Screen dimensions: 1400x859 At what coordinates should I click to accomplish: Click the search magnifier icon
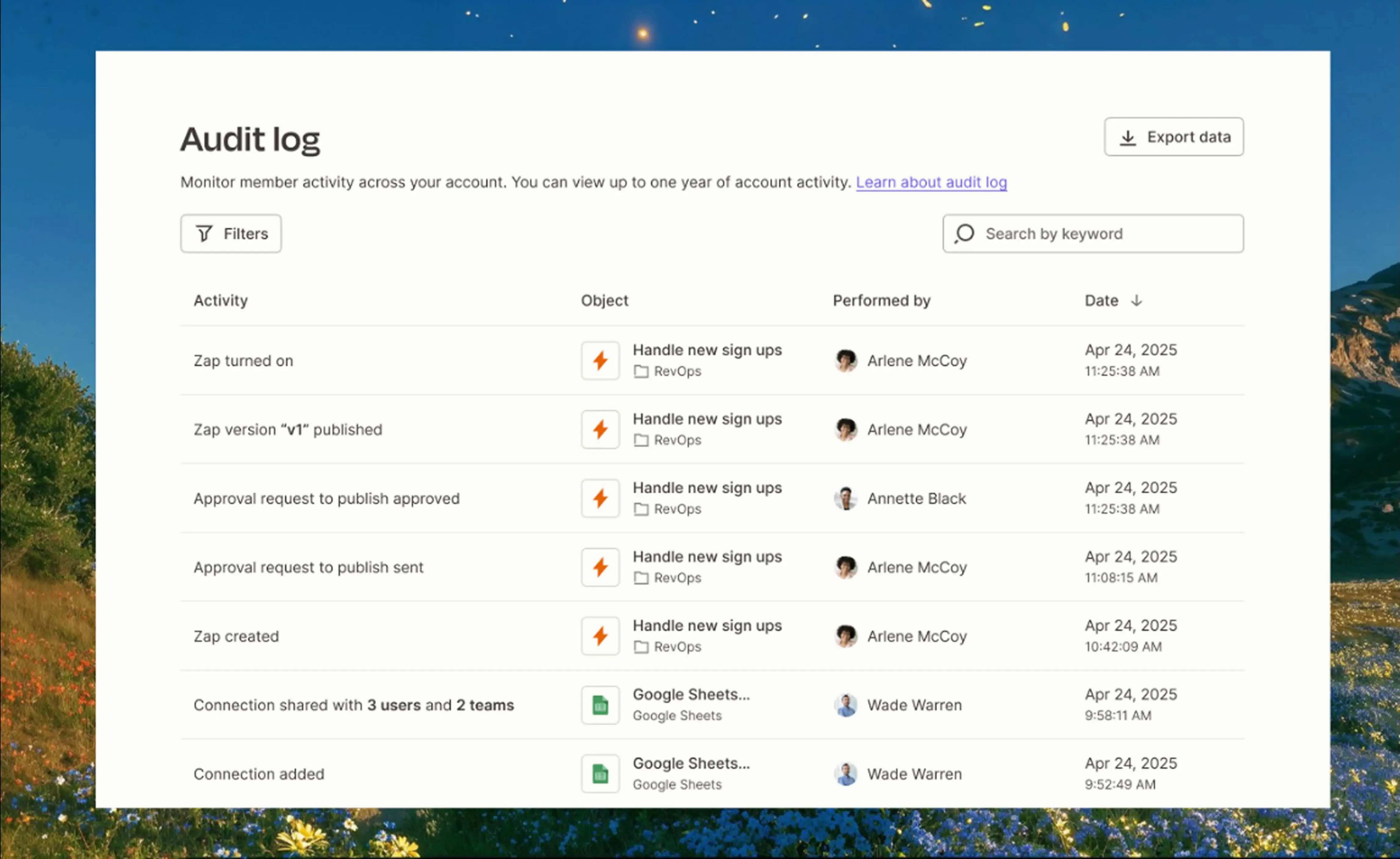[964, 233]
